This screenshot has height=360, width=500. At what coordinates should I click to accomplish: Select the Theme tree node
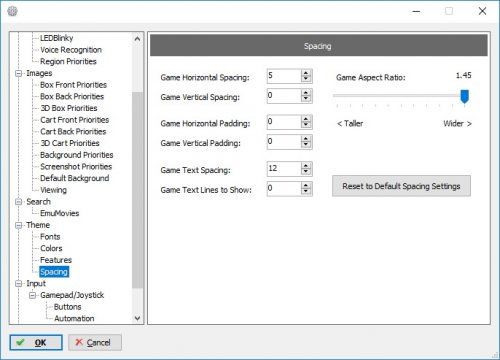38,225
